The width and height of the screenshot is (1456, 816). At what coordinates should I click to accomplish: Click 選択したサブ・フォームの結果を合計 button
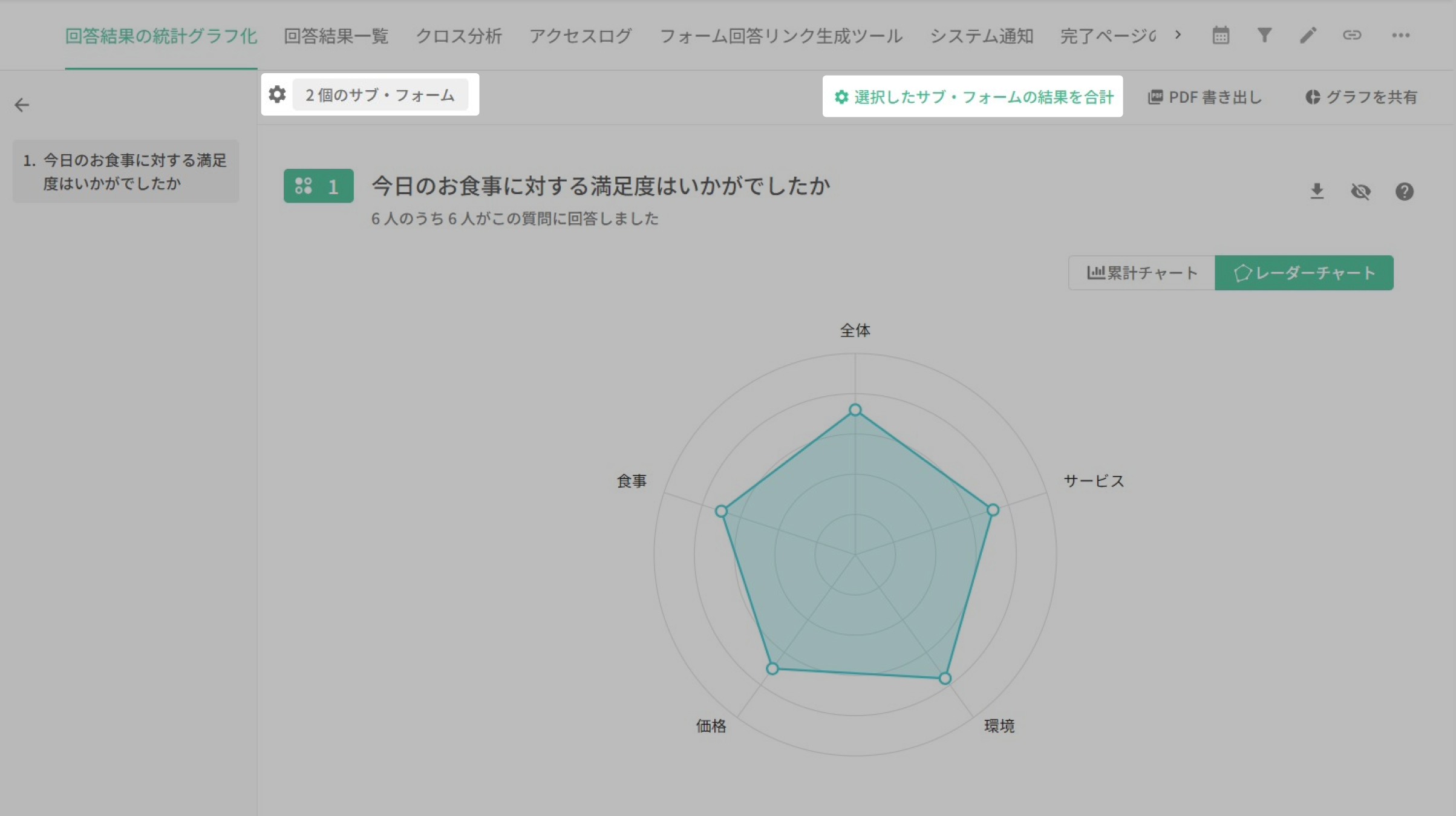click(973, 96)
